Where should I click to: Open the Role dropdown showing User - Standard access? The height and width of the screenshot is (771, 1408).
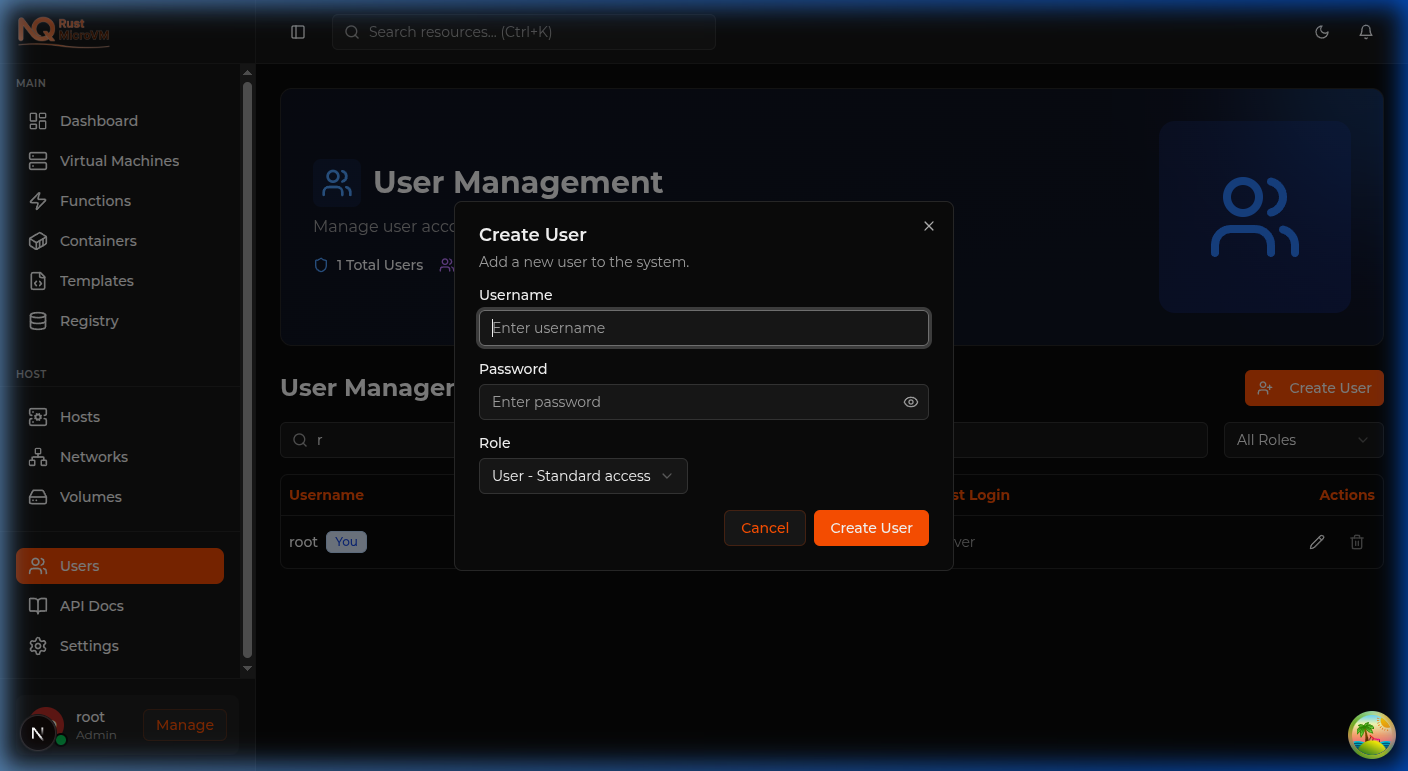pyautogui.click(x=583, y=476)
